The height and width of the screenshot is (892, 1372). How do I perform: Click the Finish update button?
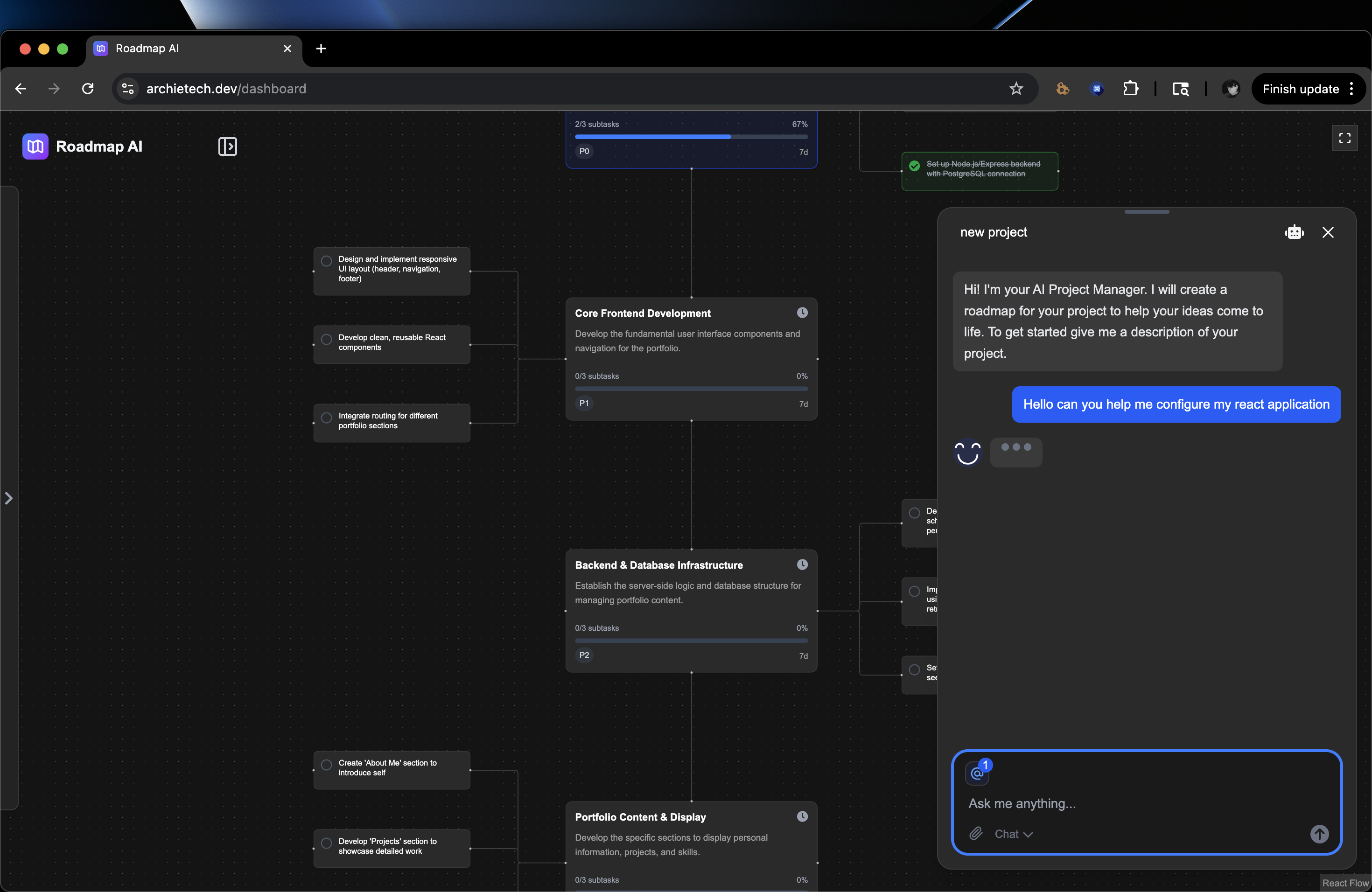1300,89
